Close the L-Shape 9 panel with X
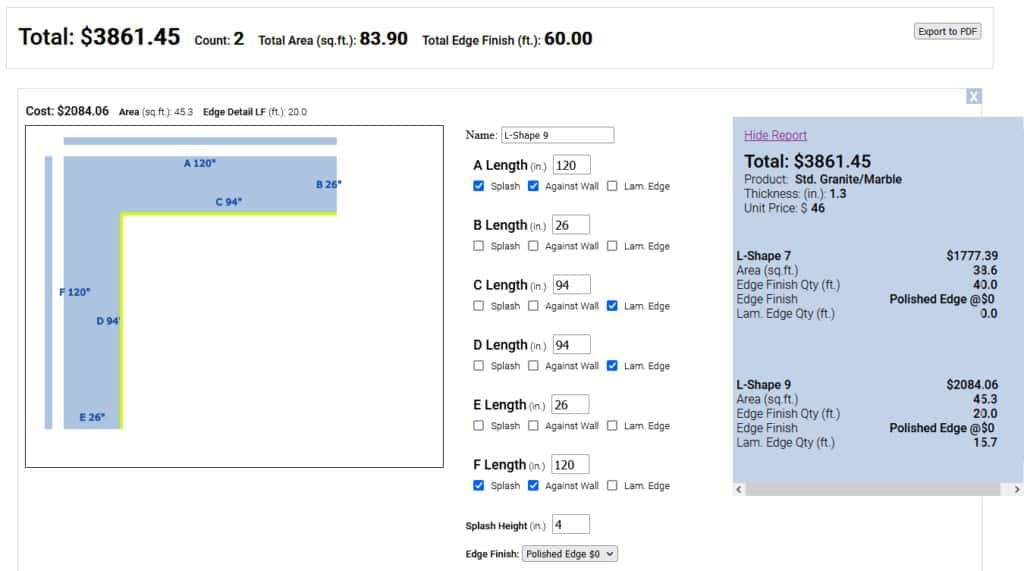 tap(973, 97)
